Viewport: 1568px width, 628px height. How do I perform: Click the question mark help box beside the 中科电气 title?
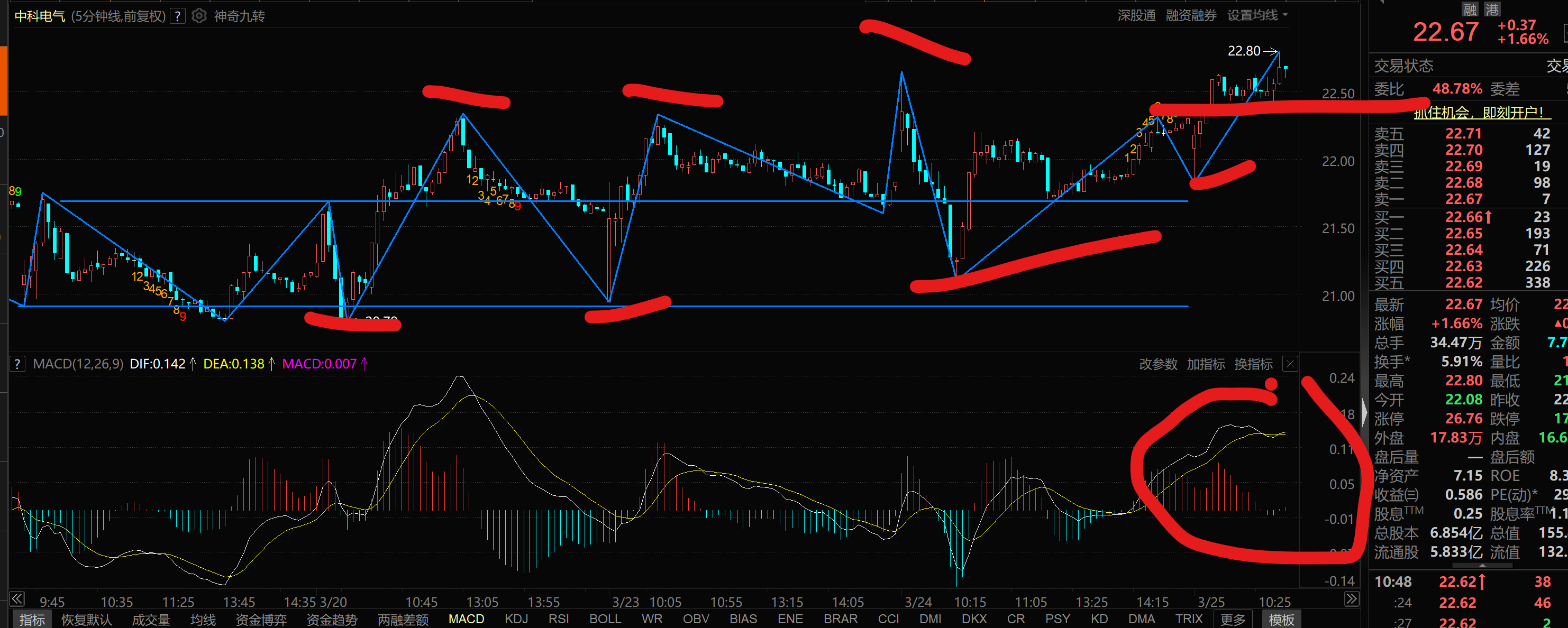[x=177, y=16]
